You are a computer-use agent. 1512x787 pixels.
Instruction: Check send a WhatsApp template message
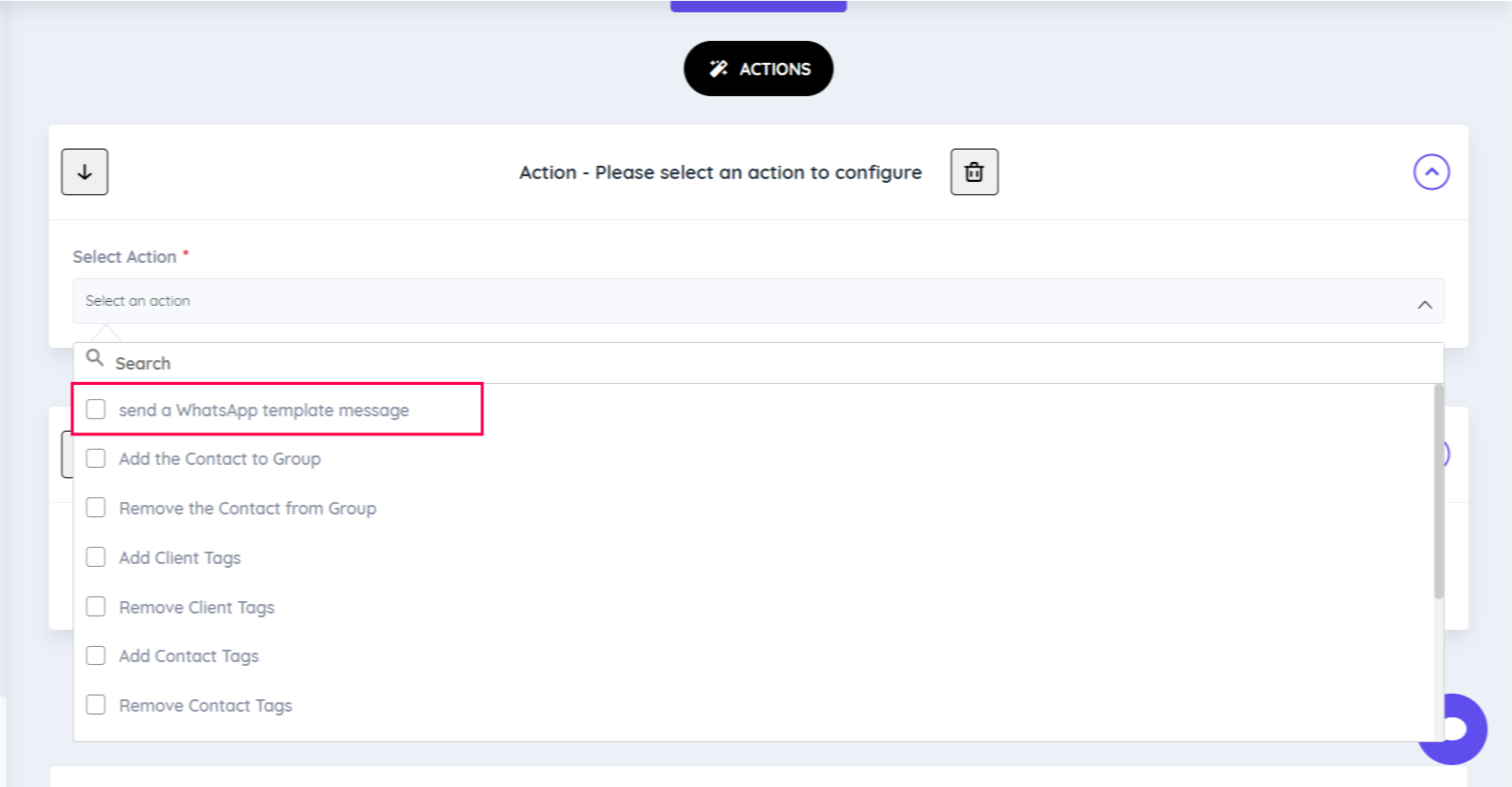[96, 410]
